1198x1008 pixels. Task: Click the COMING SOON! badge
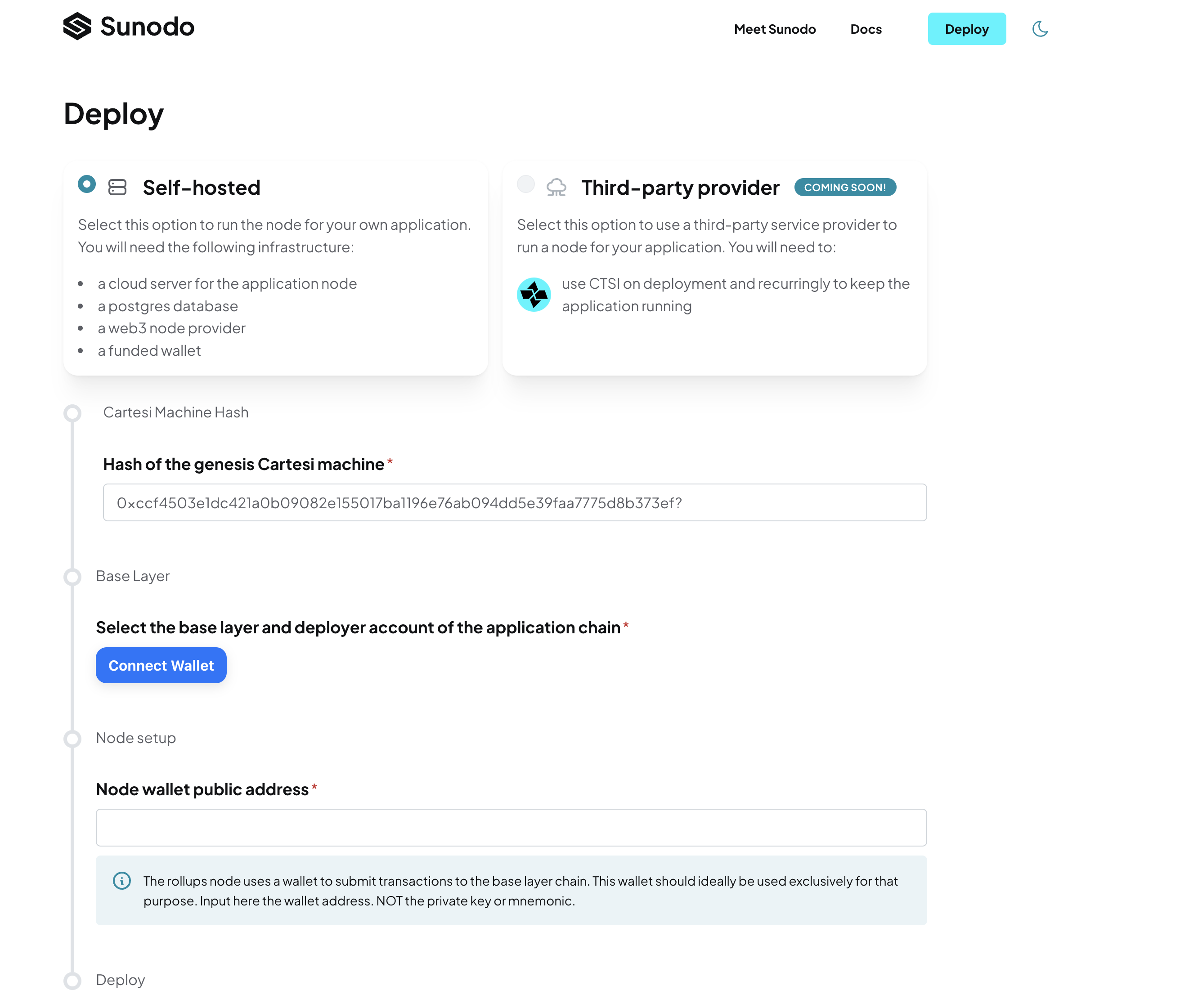tap(845, 188)
